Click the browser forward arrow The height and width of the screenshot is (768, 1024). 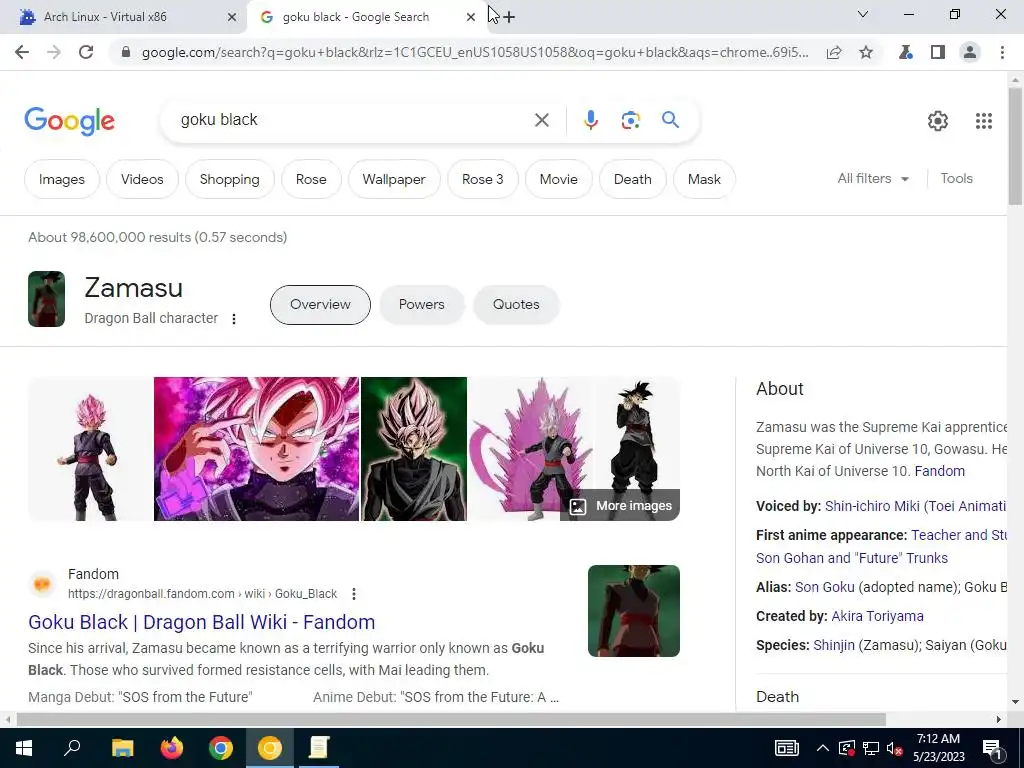click(54, 52)
